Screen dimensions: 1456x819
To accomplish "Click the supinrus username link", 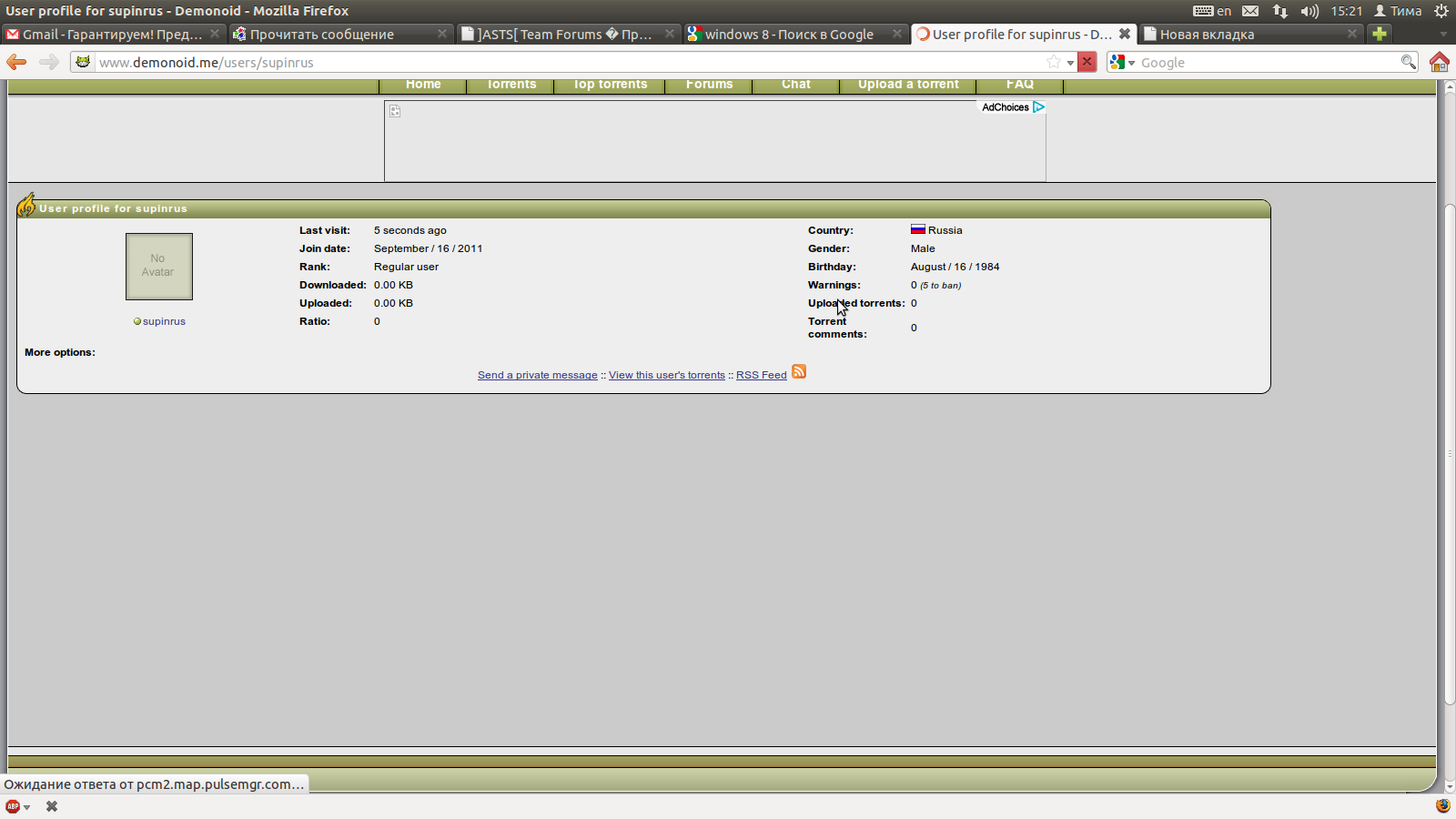I will tap(164, 321).
